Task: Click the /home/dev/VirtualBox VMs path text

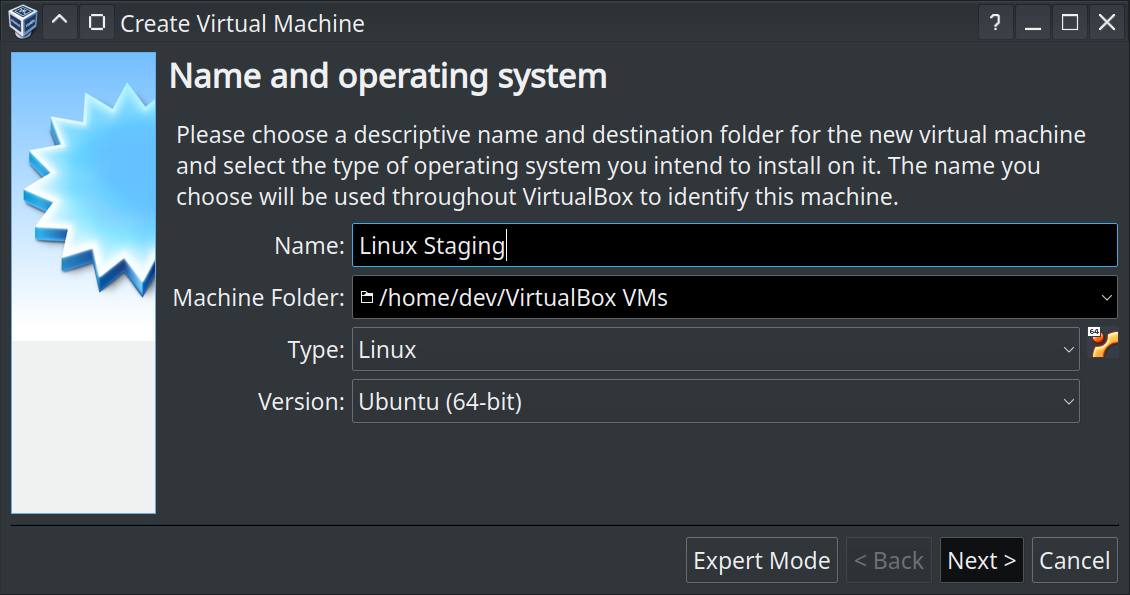Action: coord(523,297)
